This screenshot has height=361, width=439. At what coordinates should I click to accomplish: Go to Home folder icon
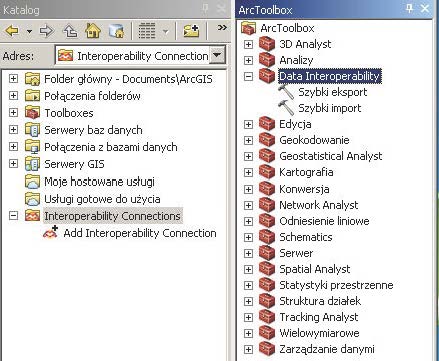point(93,31)
